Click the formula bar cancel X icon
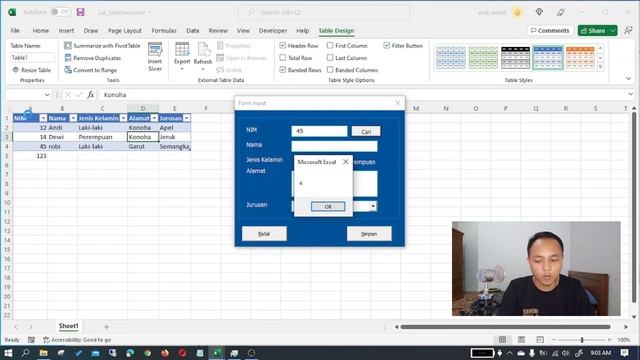The height and width of the screenshot is (360, 640). click(x=68, y=95)
